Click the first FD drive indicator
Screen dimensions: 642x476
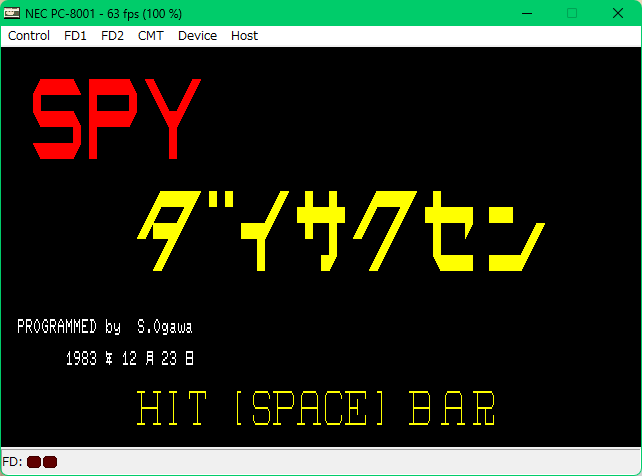34,462
